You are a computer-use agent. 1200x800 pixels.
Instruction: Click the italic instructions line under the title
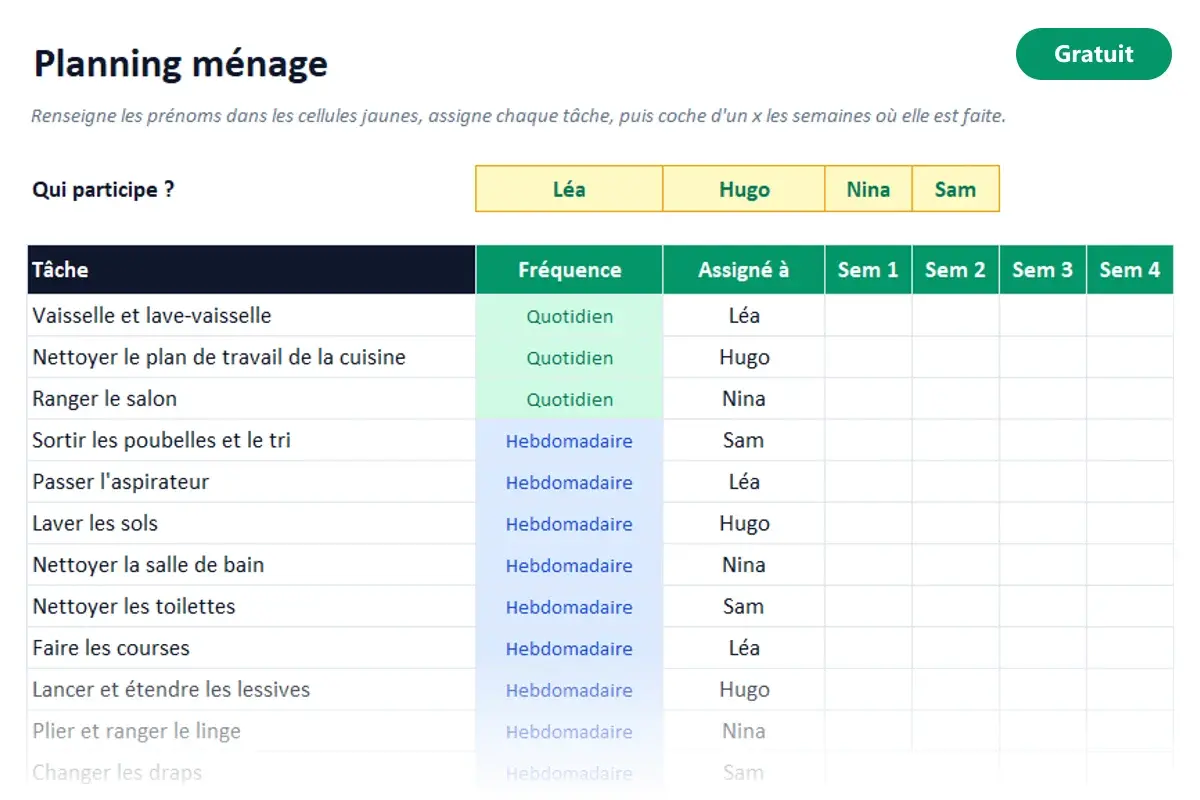518,116
